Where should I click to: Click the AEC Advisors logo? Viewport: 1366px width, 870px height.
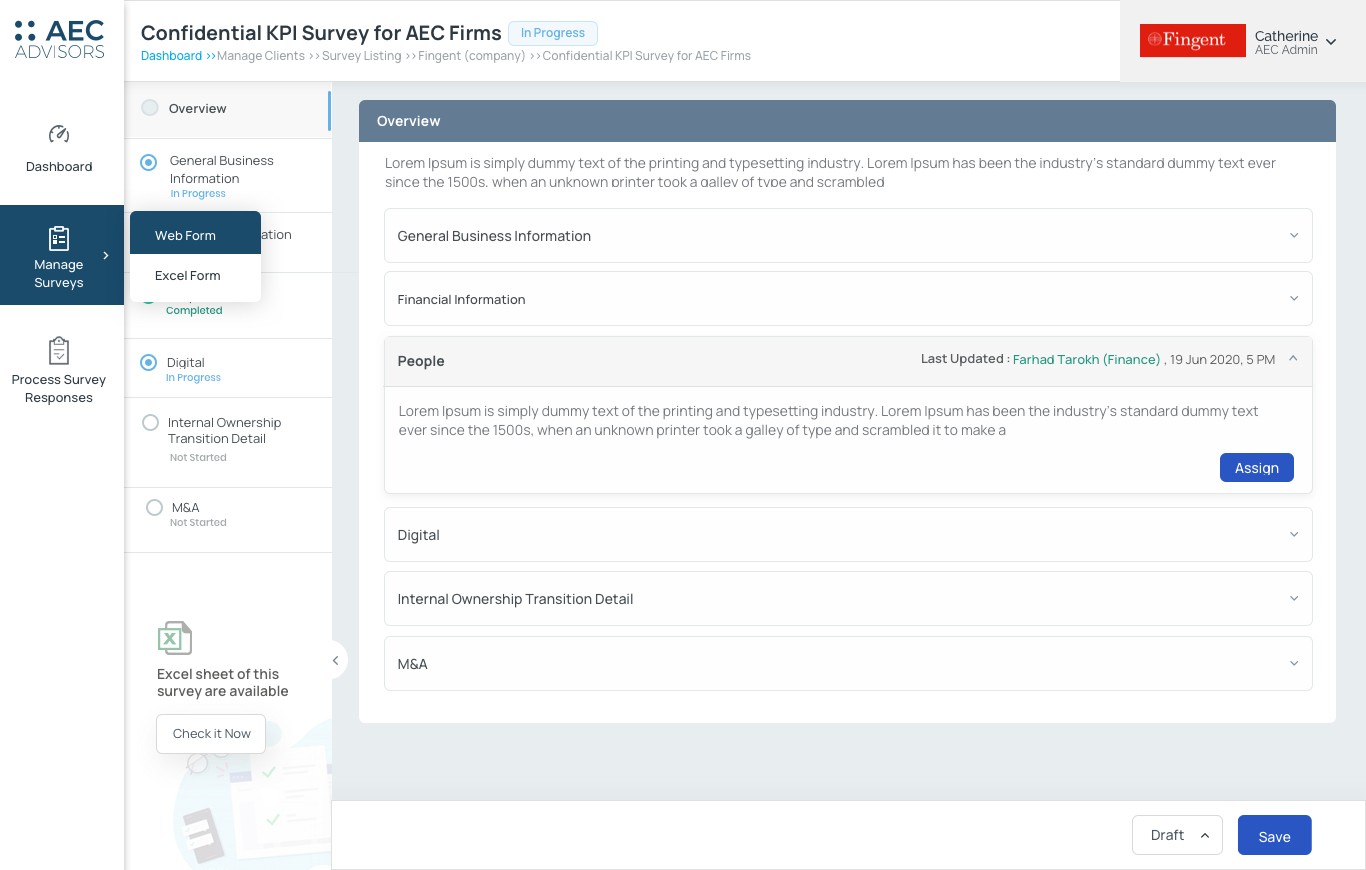pyautogui.click(x=60, y=40)
